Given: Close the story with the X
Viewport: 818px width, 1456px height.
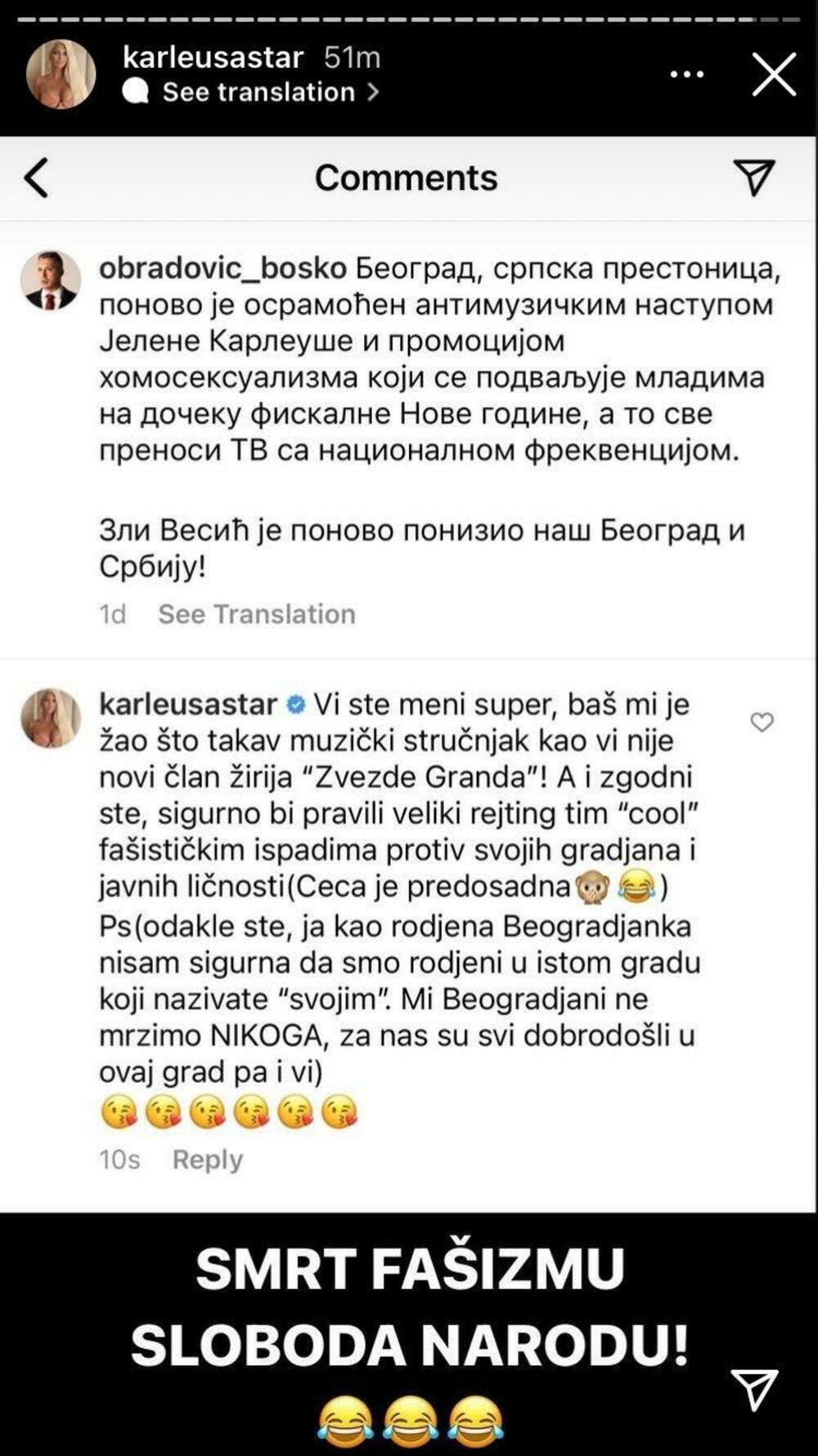Looking at the screenshot, I should 773,74.
